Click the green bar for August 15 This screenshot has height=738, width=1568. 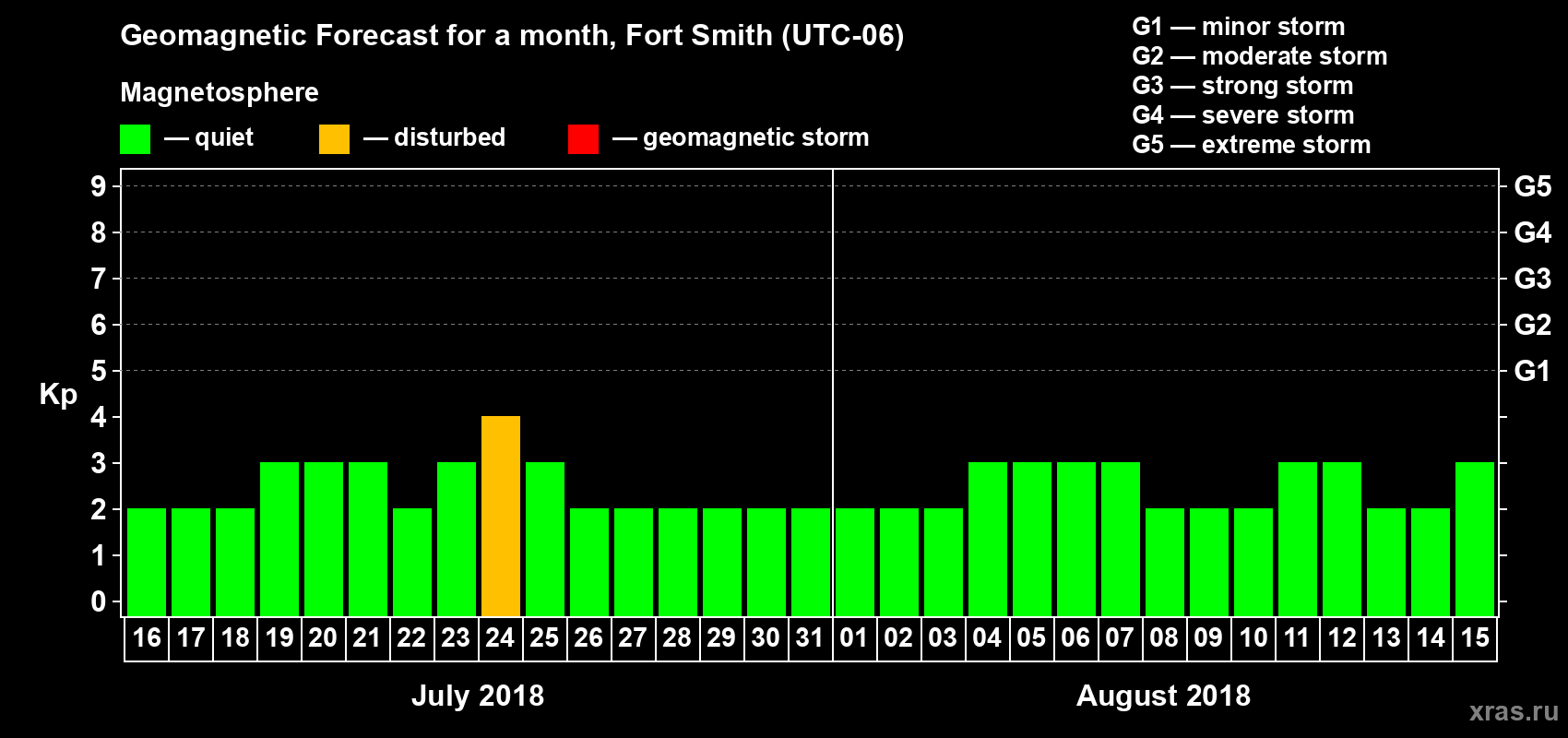coord(1475,539)
